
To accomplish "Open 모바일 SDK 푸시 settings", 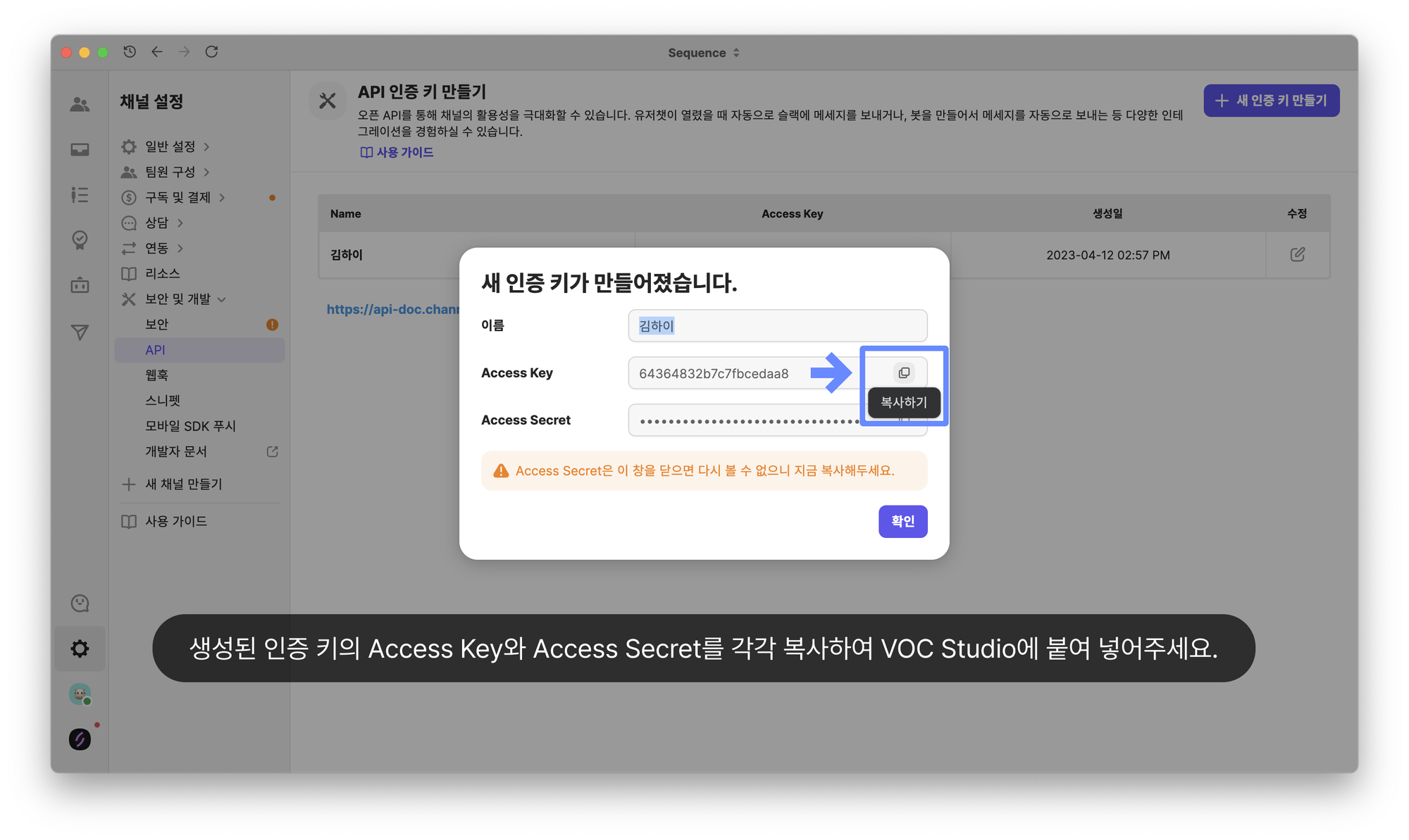I will tap(190, 426).
